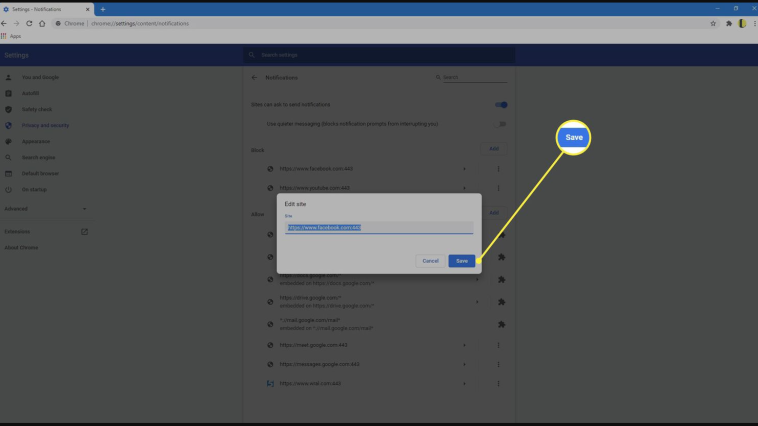Click the https://meet.google.com:443 entry text

point(313,345)
